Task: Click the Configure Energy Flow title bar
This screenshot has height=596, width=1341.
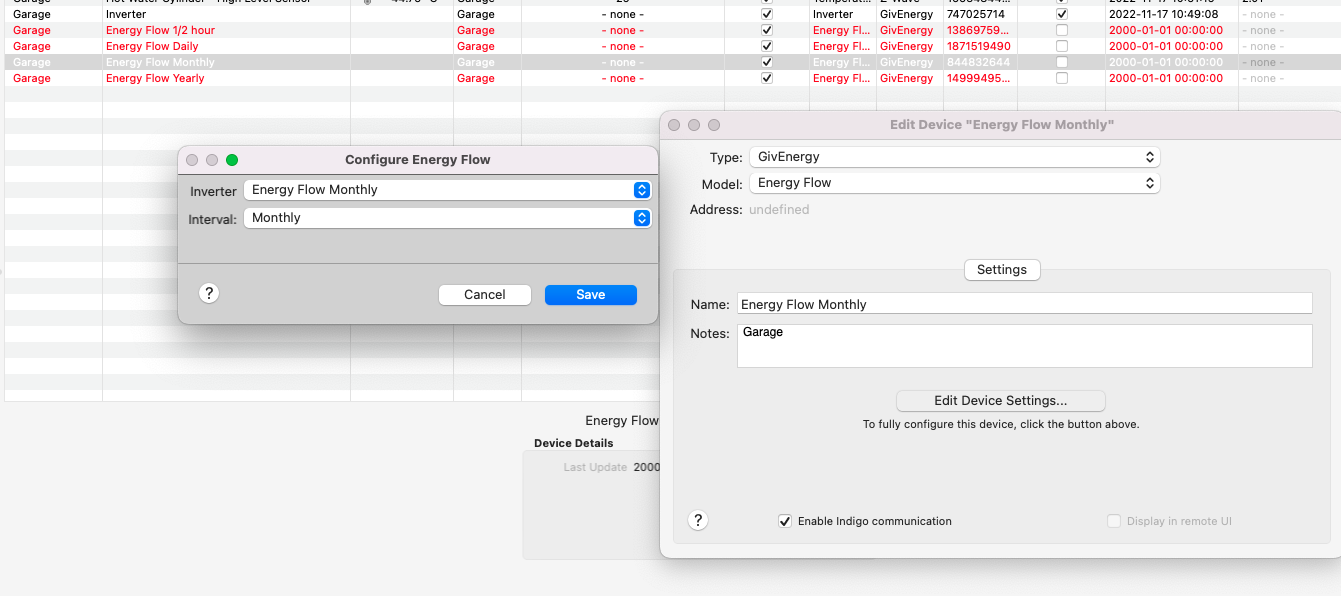Action: 418,160
